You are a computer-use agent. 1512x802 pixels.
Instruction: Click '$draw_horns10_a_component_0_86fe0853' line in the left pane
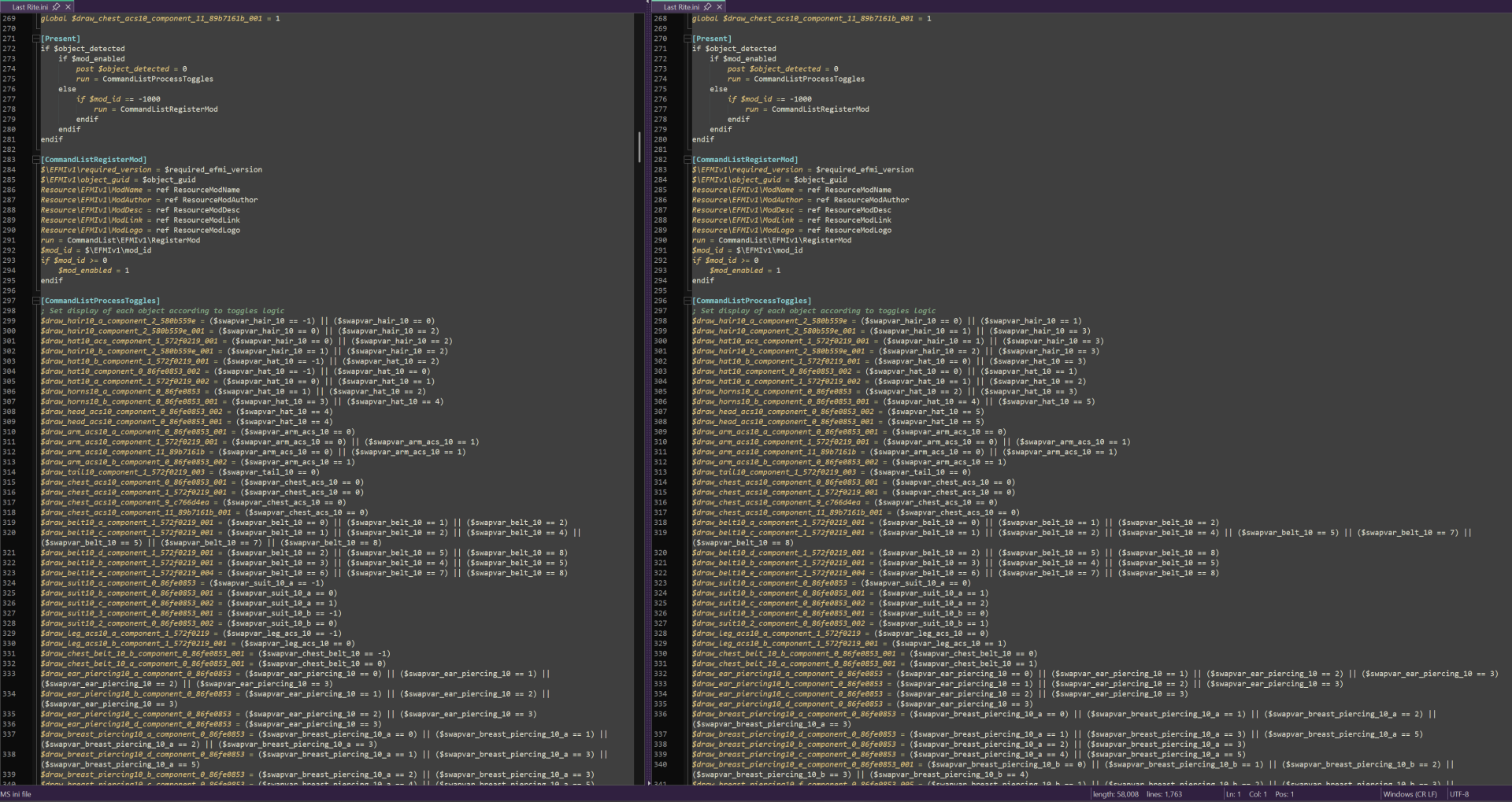tap(233, 391)
